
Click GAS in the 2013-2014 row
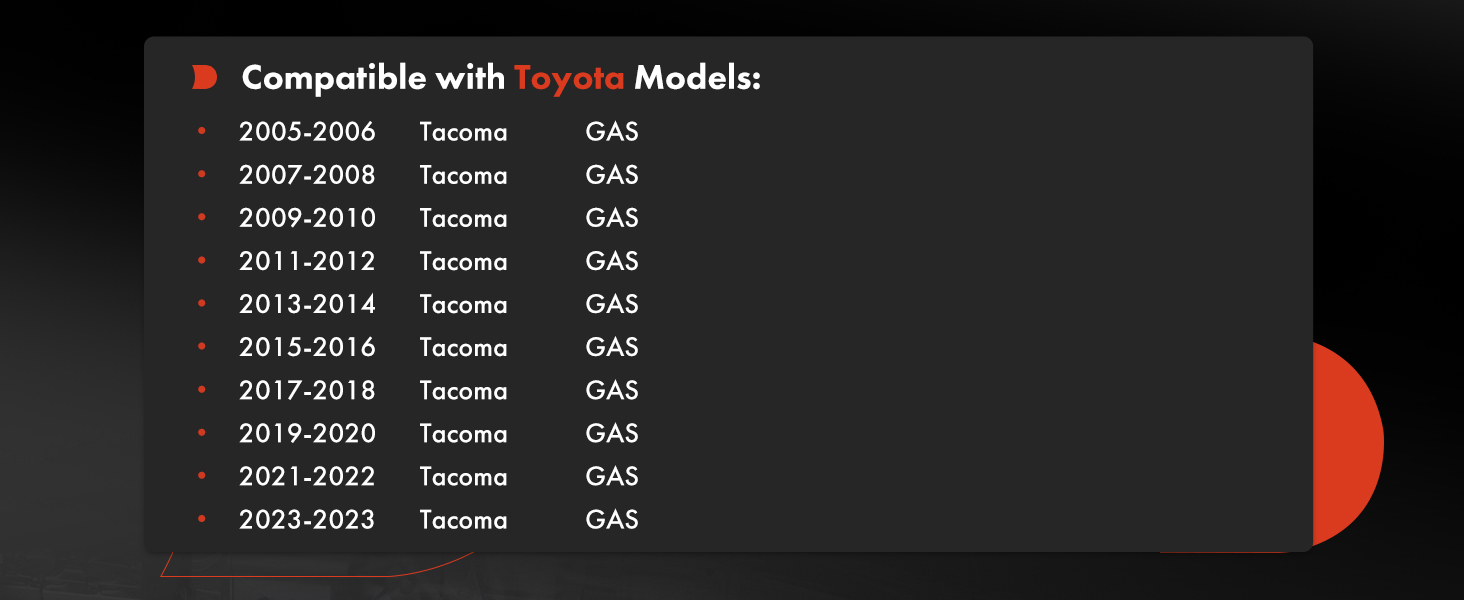[x=612, y=304]
